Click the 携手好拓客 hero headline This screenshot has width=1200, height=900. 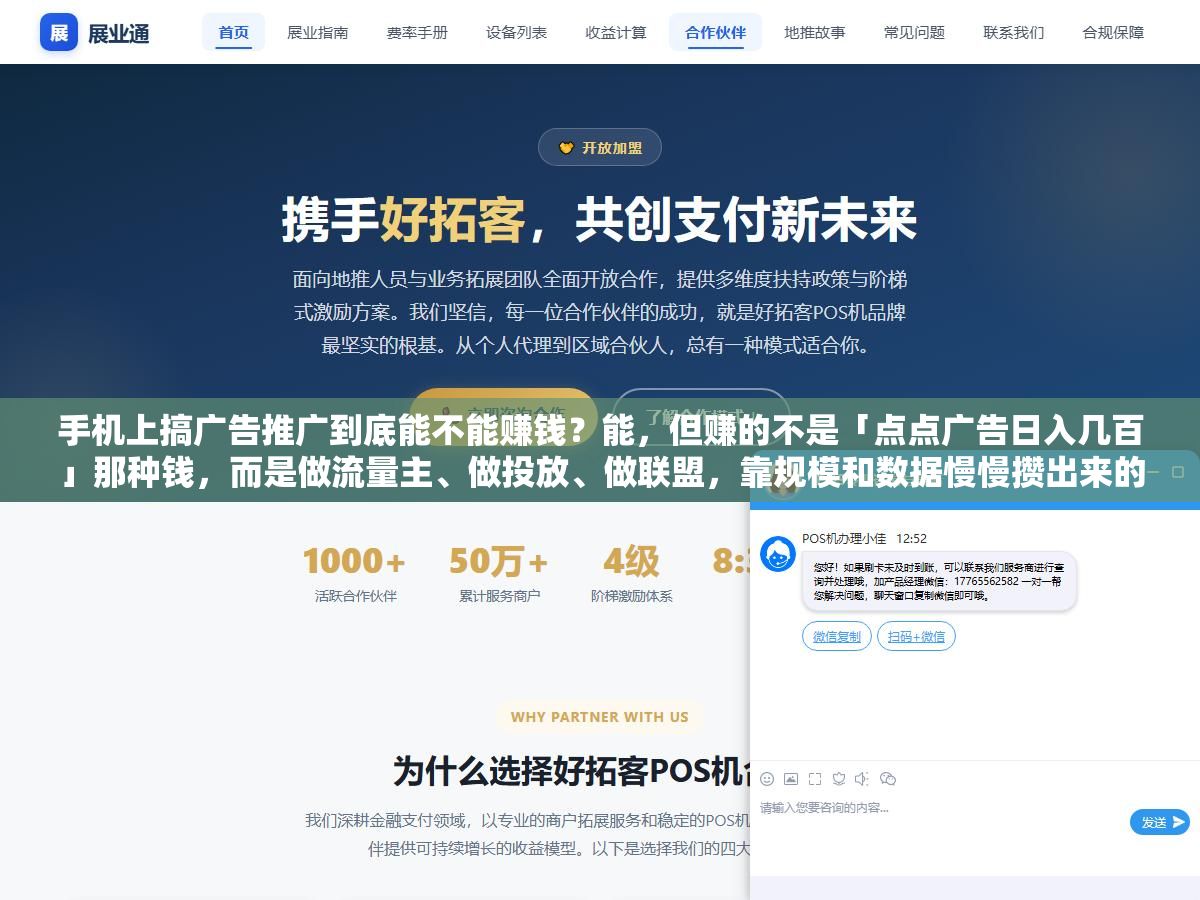point(599,221)
